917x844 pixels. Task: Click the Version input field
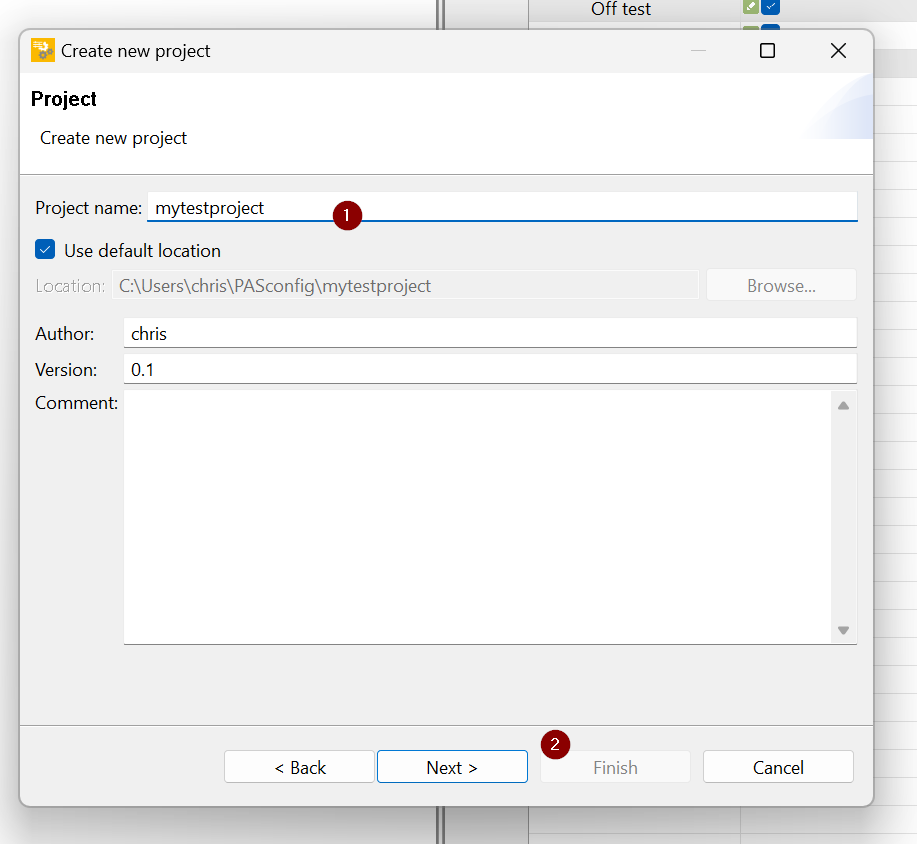pyautogui.click(x=490, y=369)
